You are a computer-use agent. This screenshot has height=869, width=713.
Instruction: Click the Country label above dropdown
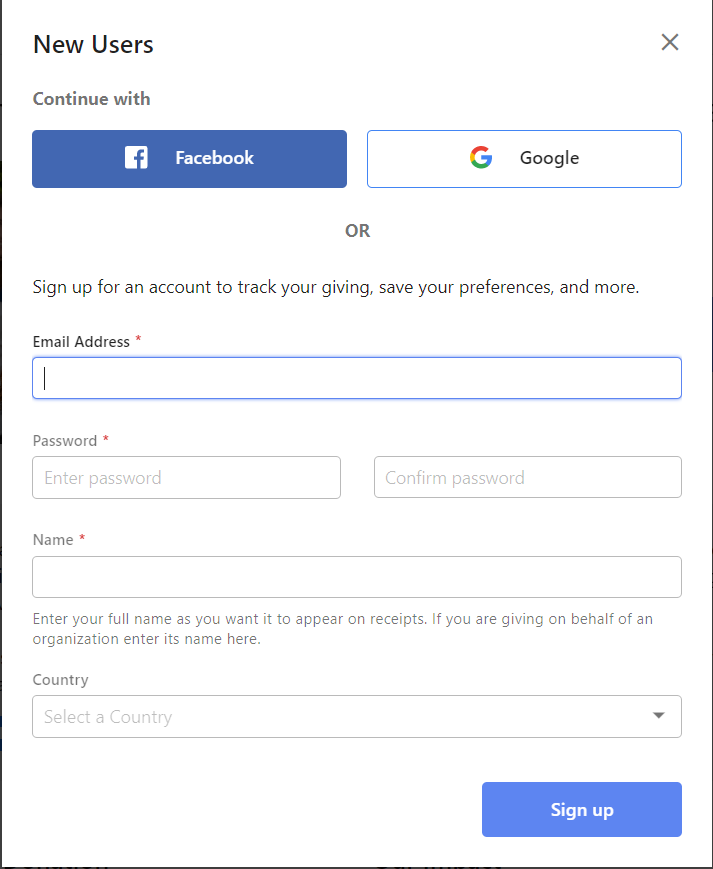click(x=60, y=680)
